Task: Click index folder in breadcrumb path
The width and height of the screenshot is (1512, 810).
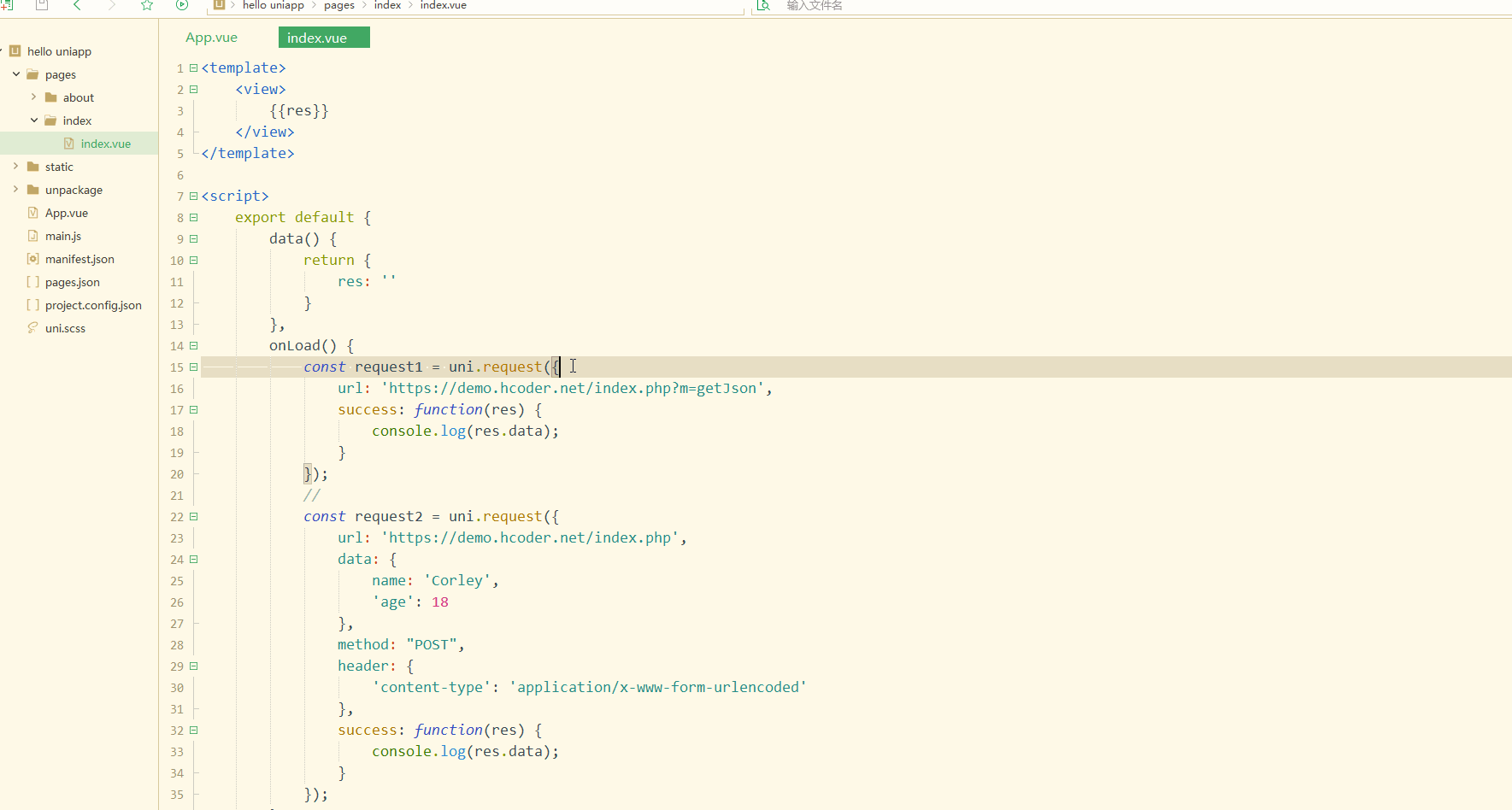Action: click(387, 5)
